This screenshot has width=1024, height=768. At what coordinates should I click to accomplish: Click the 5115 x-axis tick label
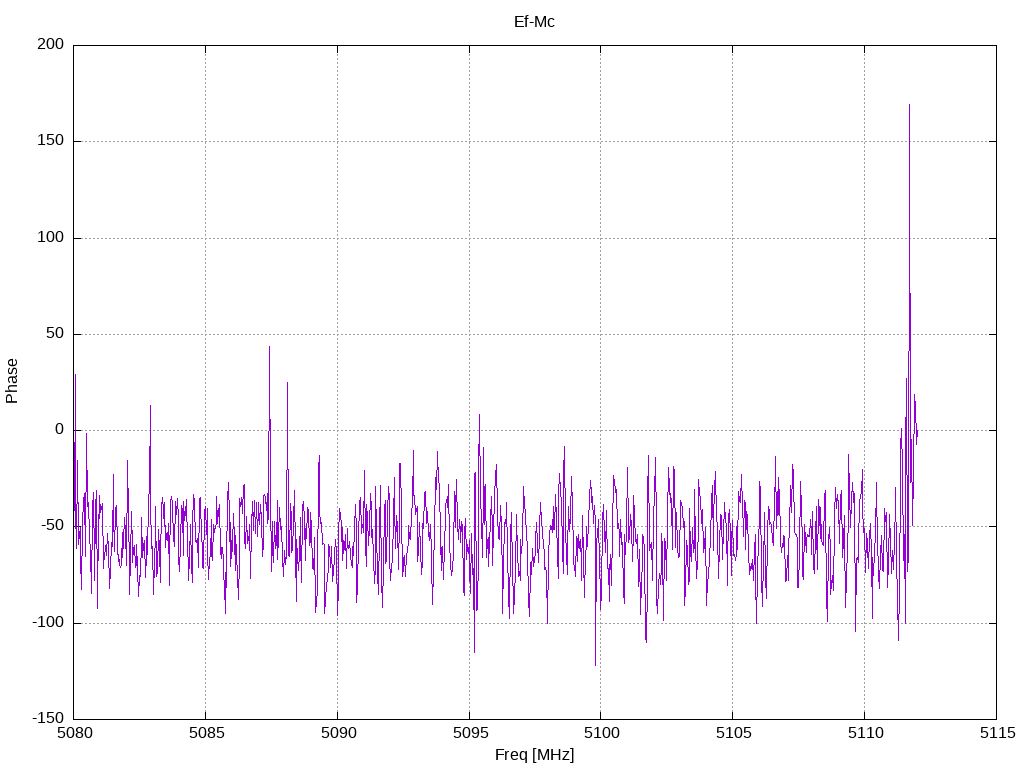[x=995, y=734]
